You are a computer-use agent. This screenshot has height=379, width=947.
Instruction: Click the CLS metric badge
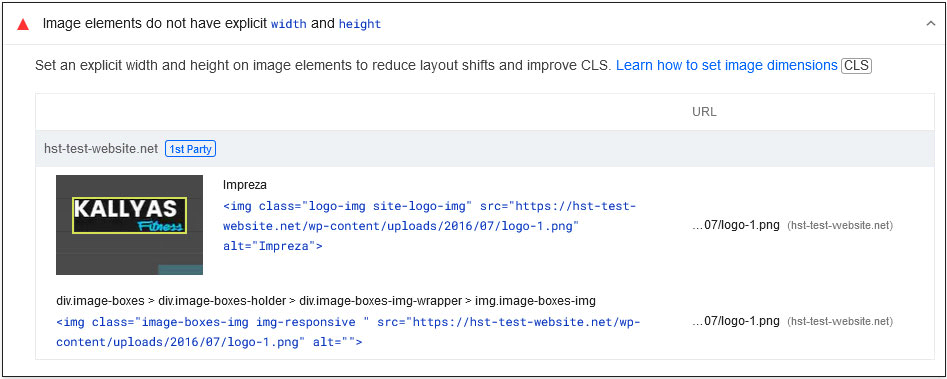pos(856,66)
